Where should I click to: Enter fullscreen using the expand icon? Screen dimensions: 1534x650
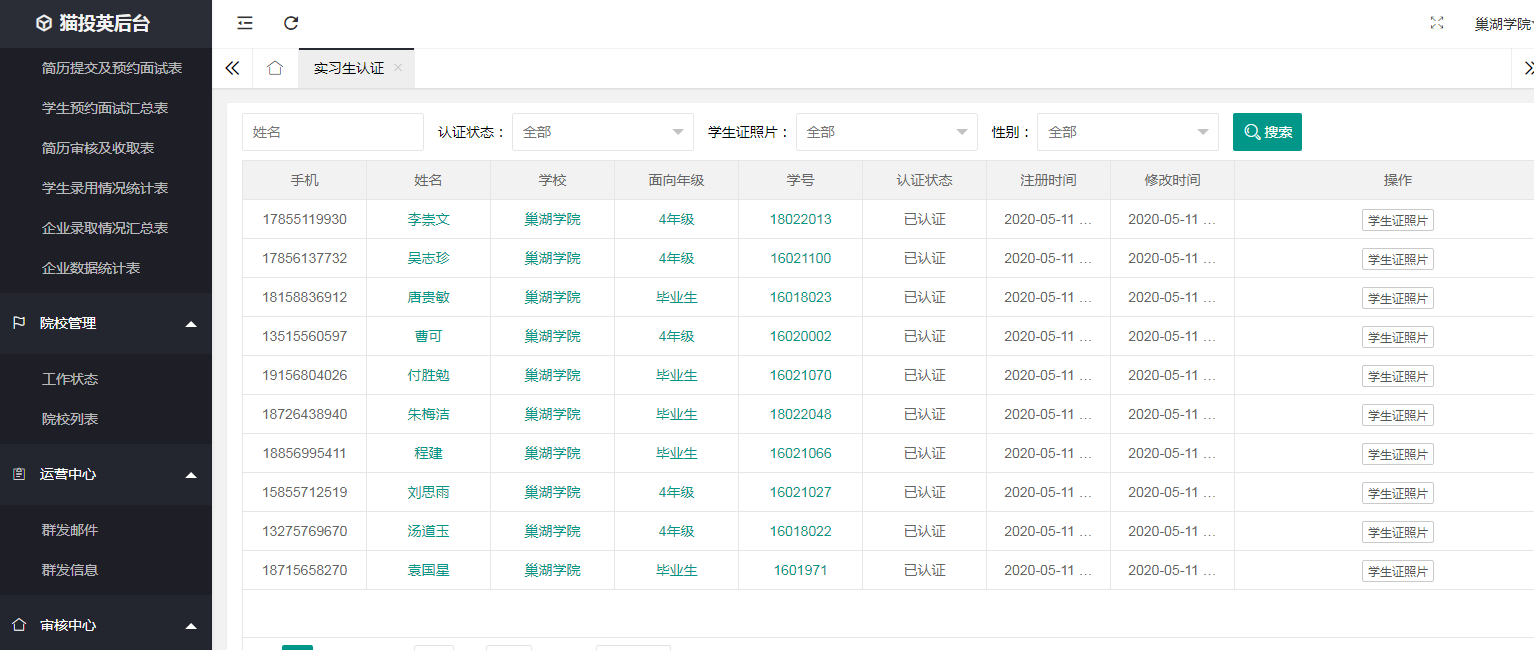(1437, 23)
